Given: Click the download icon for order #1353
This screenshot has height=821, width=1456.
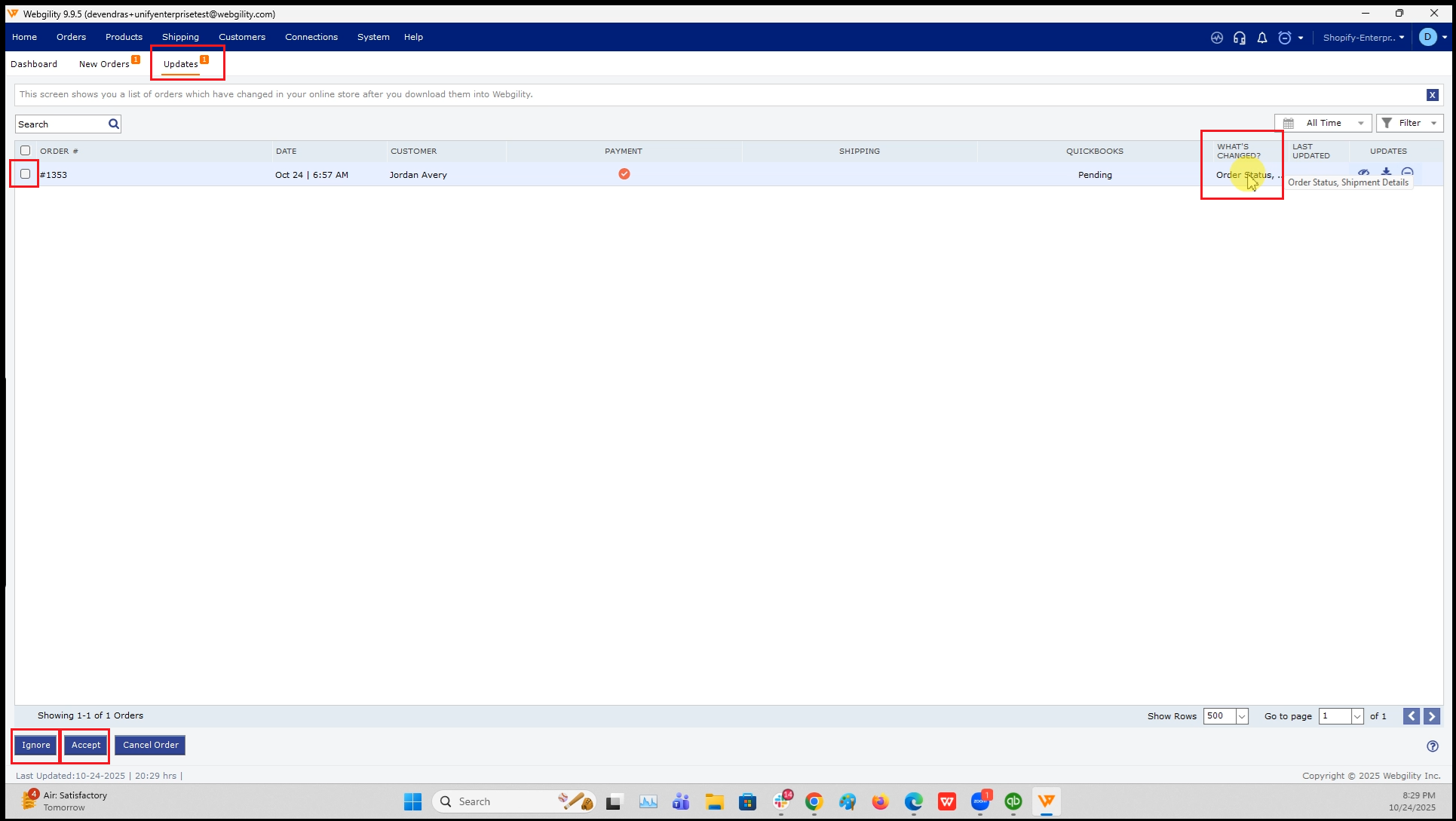Looking at the screenshot, I should [1386, 173].
